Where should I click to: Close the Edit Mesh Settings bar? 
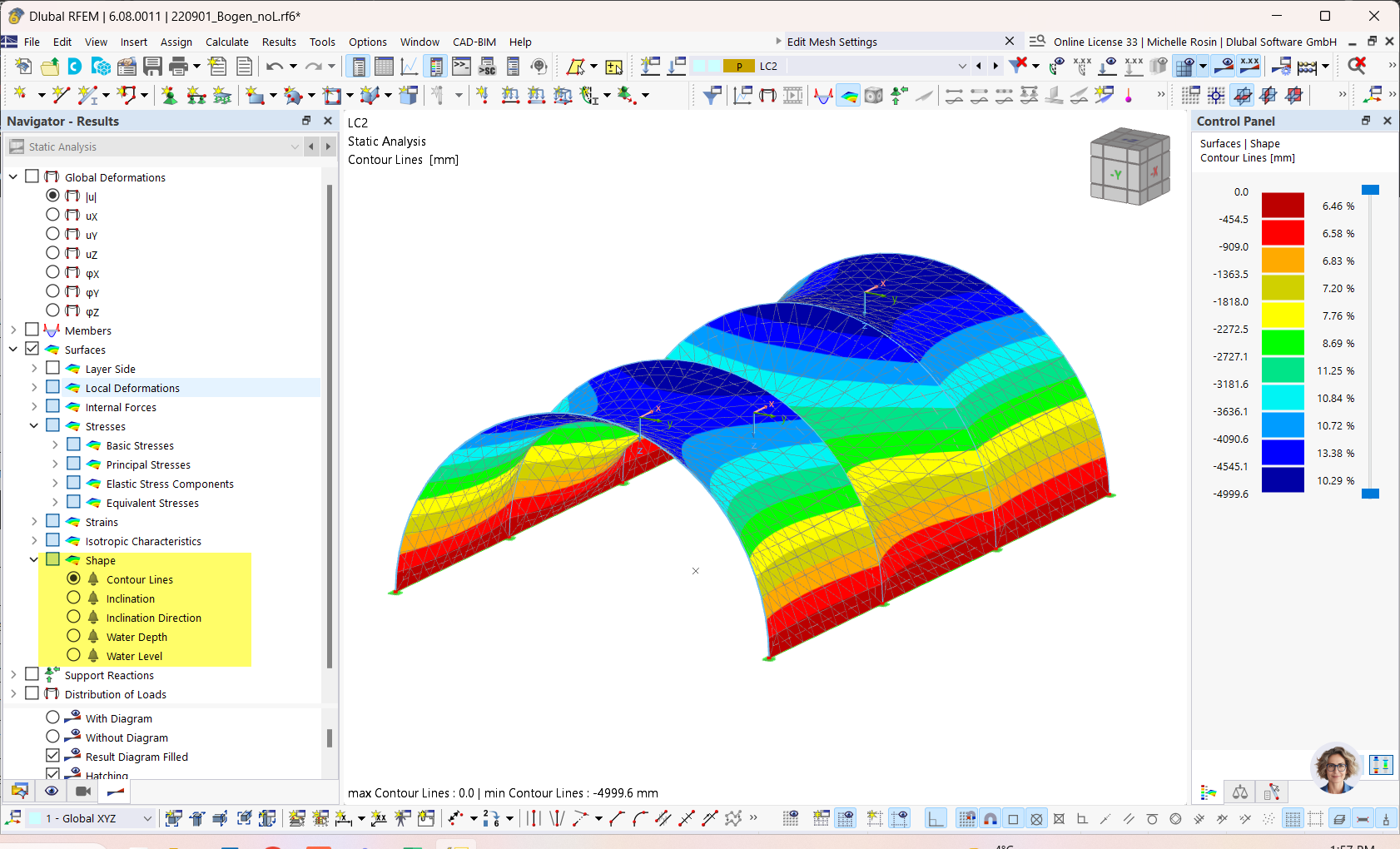[x=1010, y=41]
